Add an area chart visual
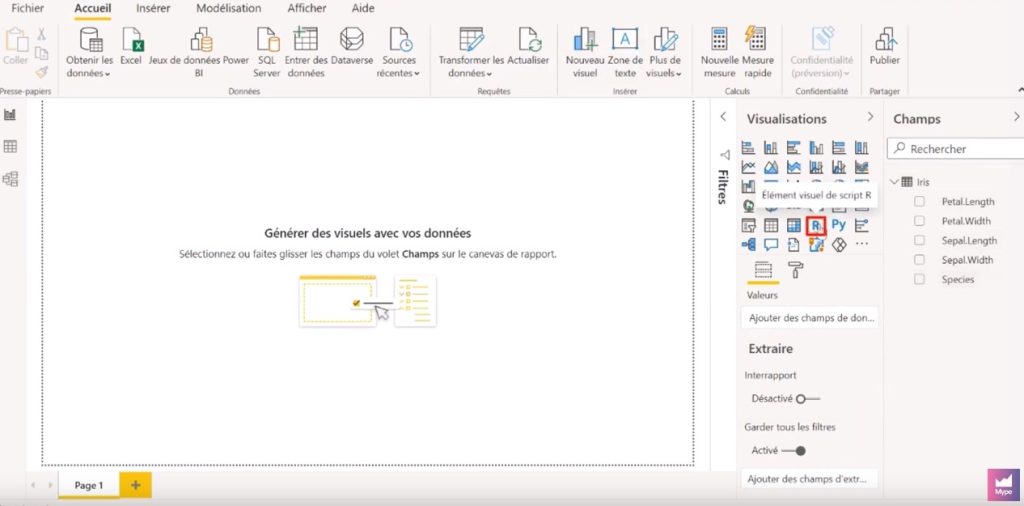The width and height of the screenshot is (1024, 506). [771, 168]
